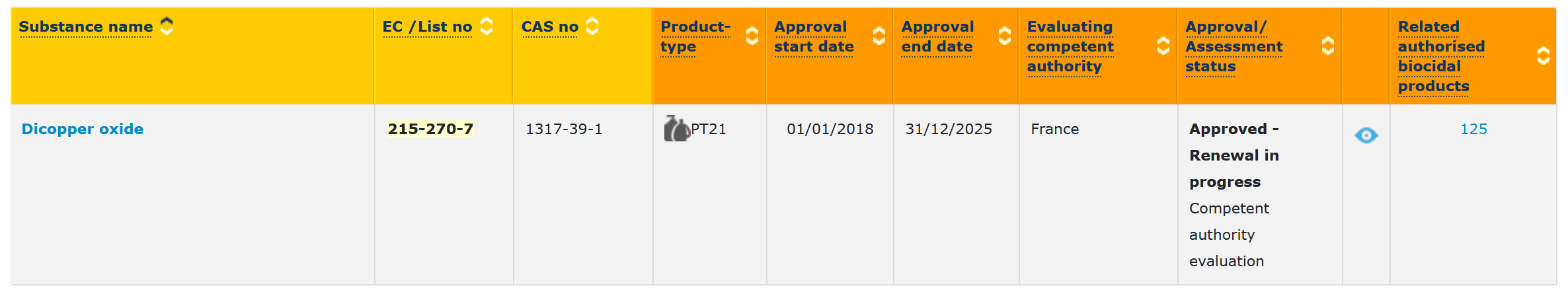Open the 125 related biocidal products link
The image size is (1568, 292).
(x=1473, y=129)
